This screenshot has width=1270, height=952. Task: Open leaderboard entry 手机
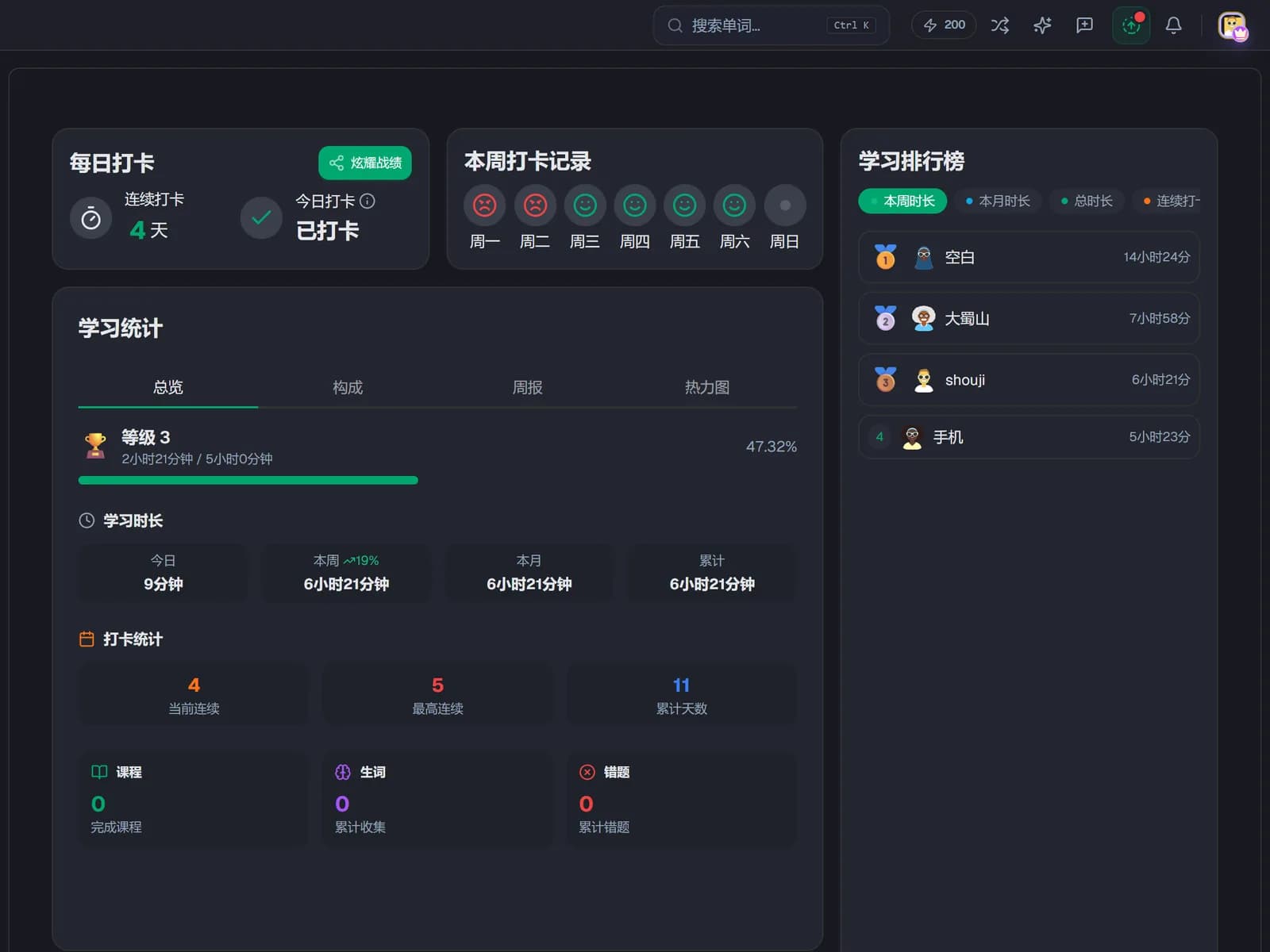[x=1029, y=437]
